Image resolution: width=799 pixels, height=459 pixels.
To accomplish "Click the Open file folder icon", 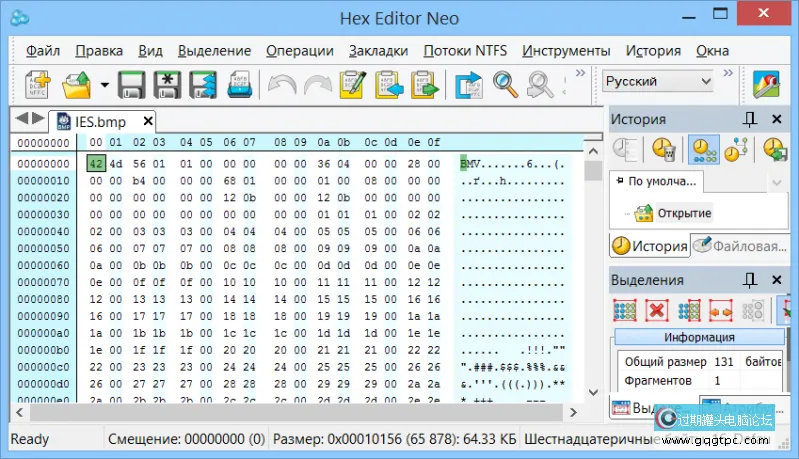I will (76, 85).
